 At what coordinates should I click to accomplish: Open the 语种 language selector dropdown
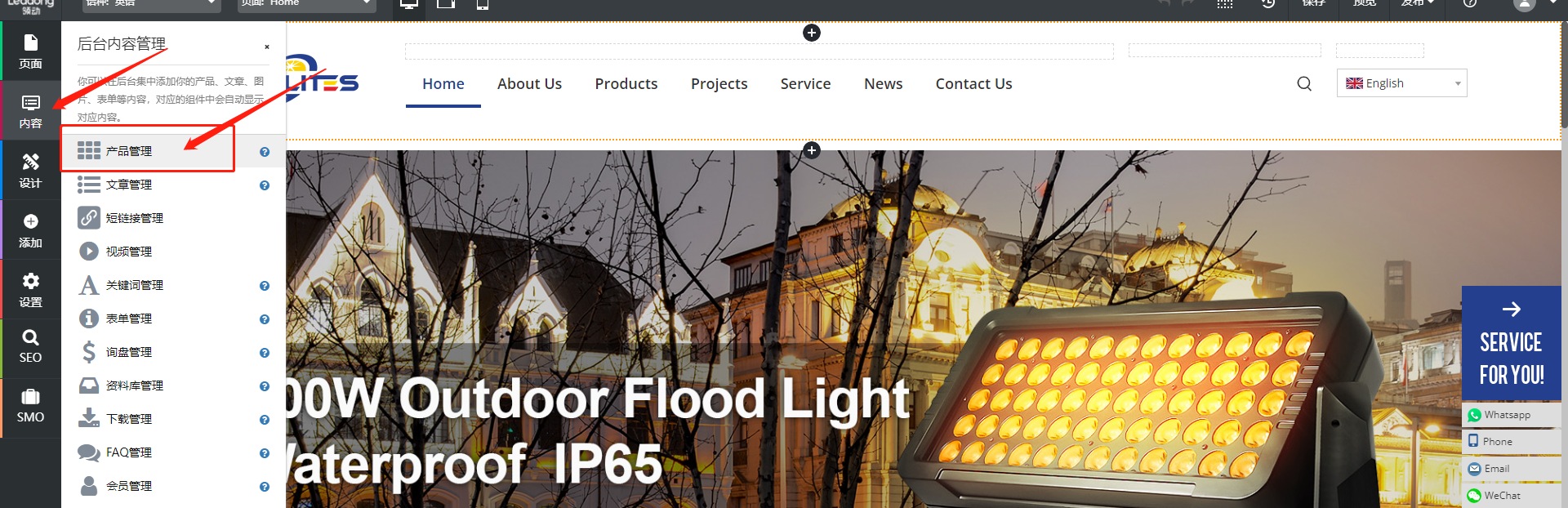tap(152, 4)
